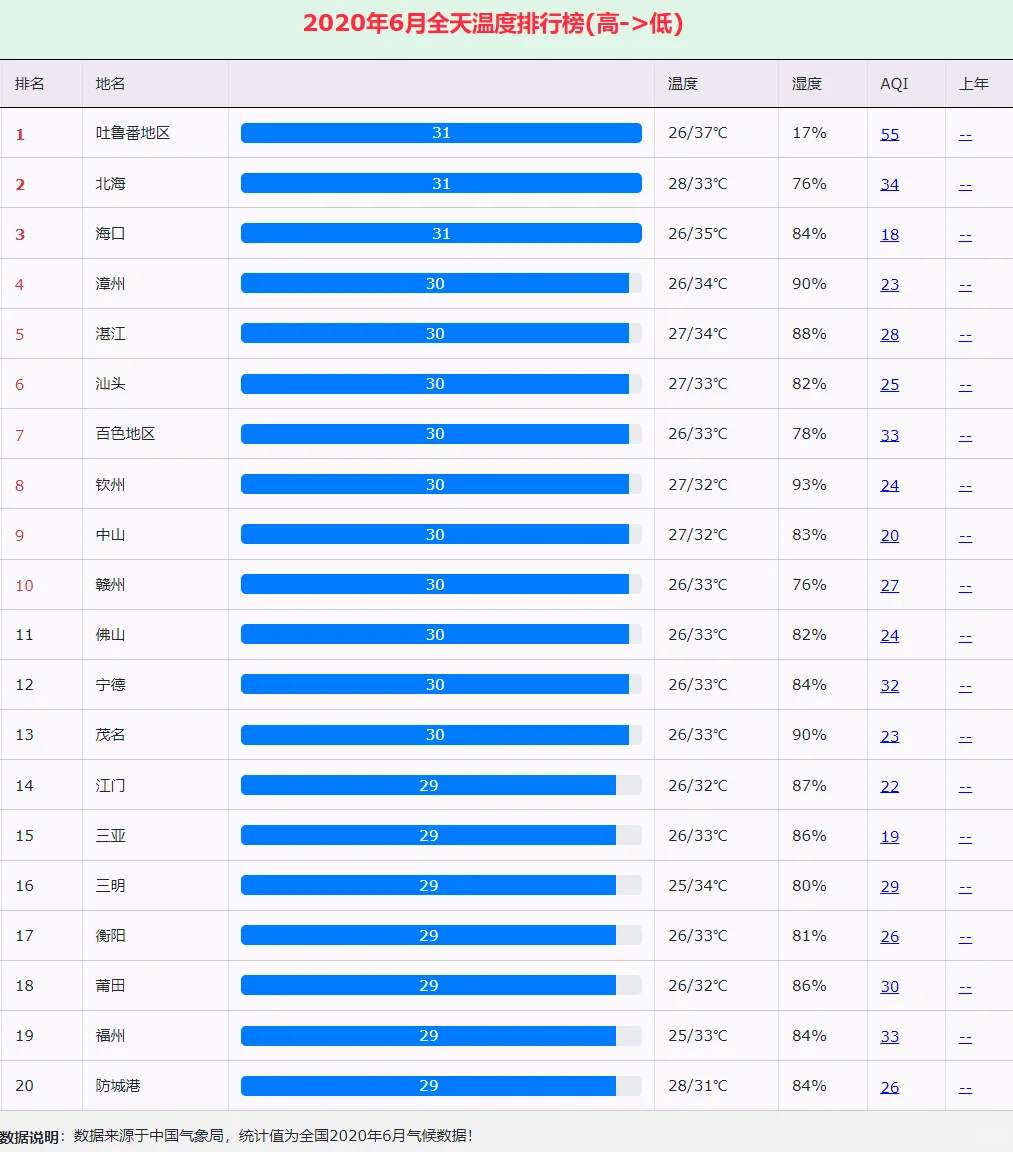Open the AQI link 24 for 佛山

[890, 636]
